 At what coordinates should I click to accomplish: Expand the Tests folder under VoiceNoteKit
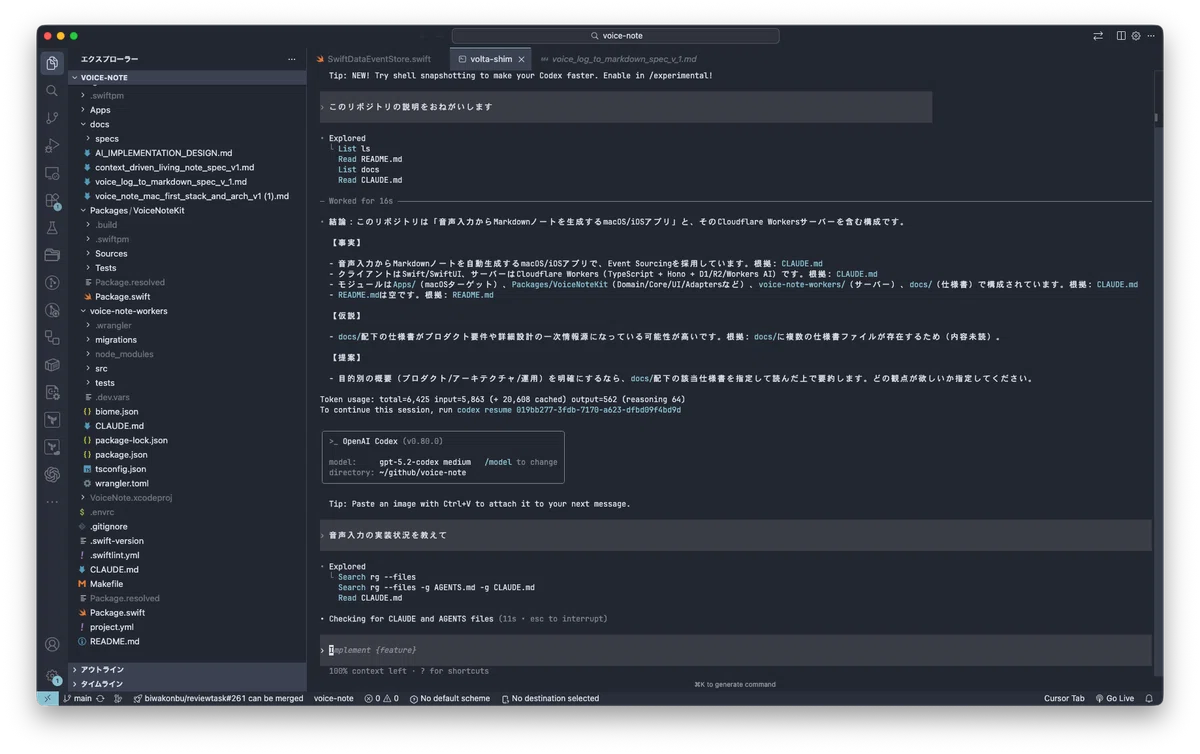pos(188,268)
